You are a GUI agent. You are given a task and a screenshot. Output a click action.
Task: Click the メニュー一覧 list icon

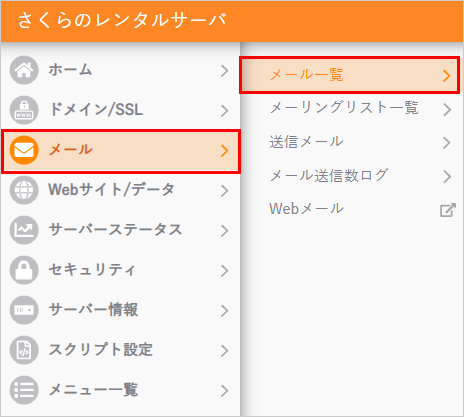click(x=24, y=390)
